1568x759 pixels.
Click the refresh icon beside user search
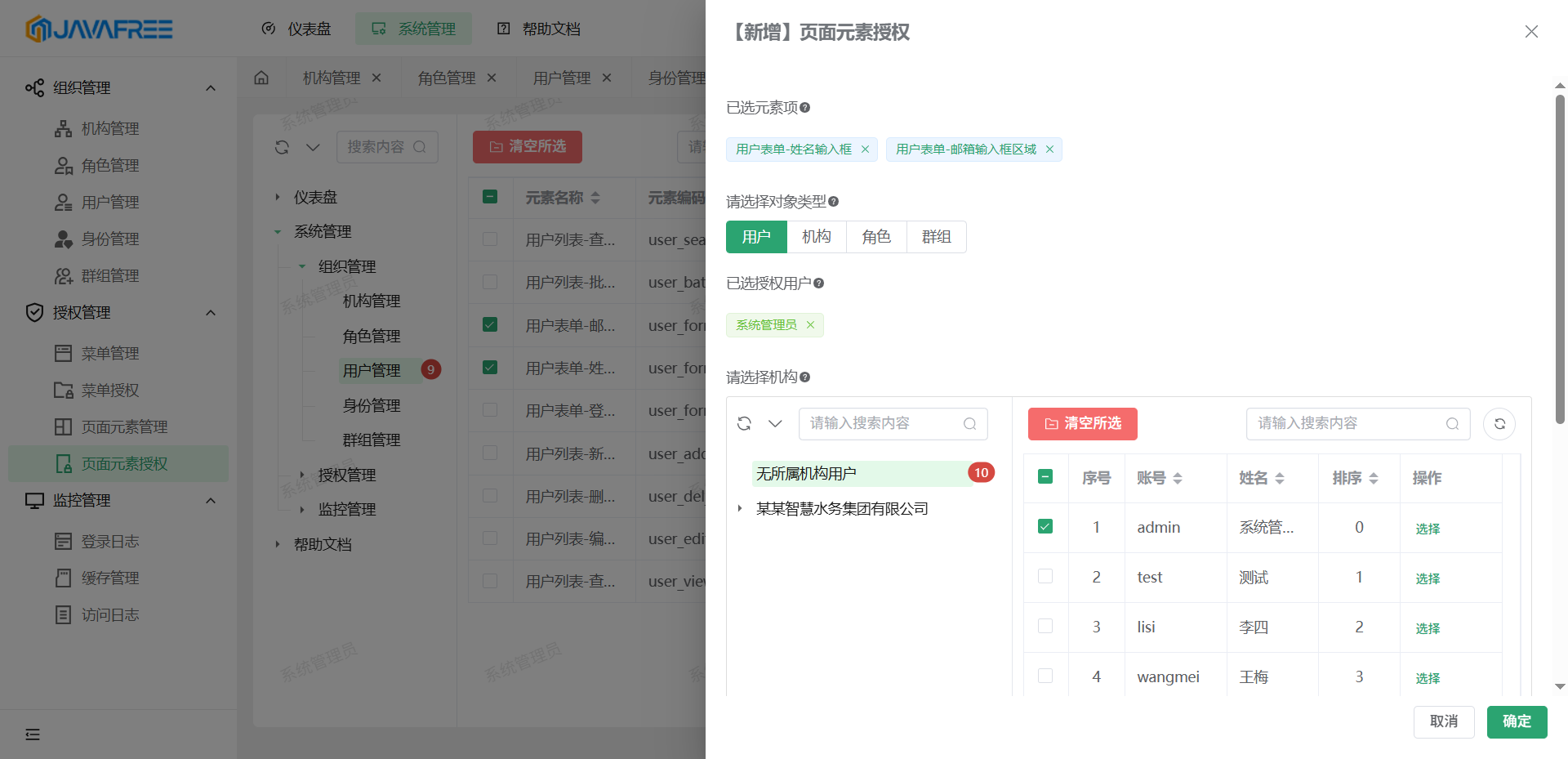pos(1499,424)
